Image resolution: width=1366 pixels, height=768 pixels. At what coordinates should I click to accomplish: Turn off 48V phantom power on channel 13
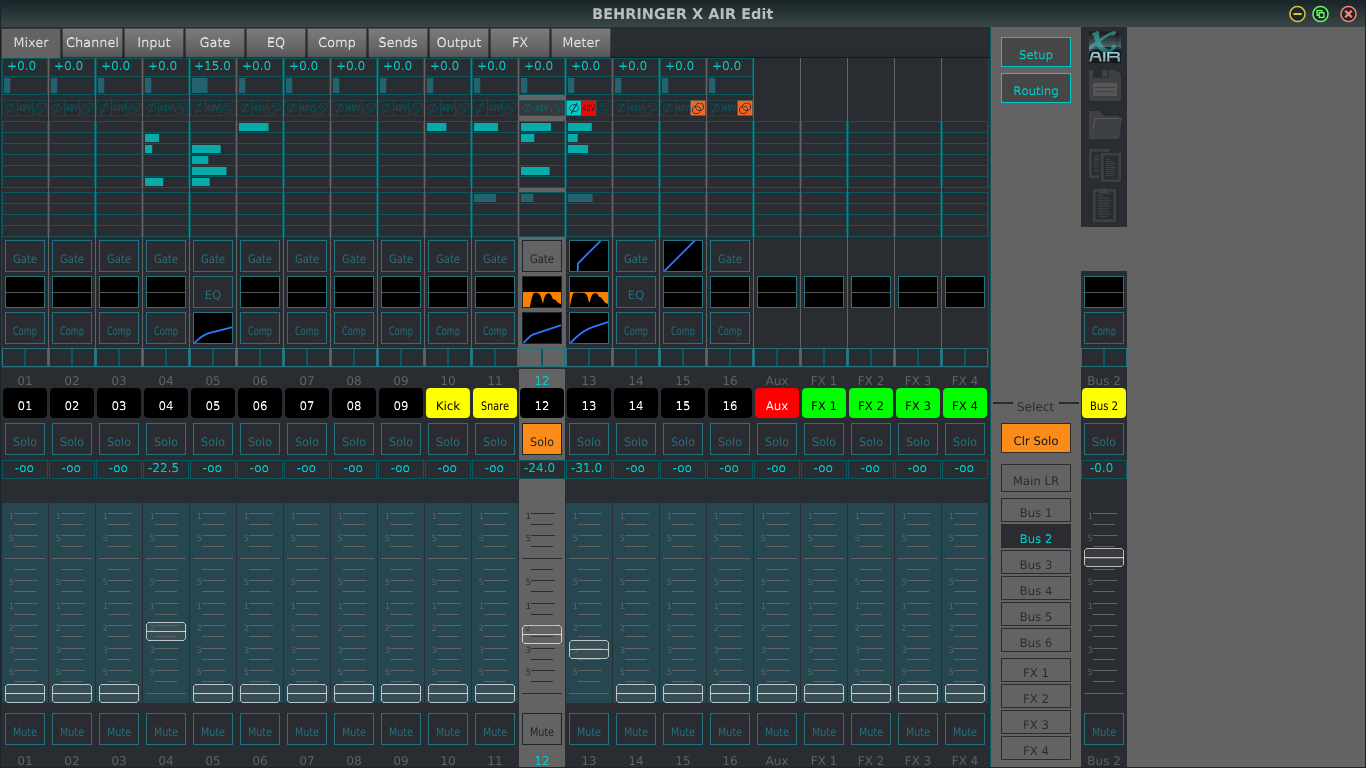(589, 108)
